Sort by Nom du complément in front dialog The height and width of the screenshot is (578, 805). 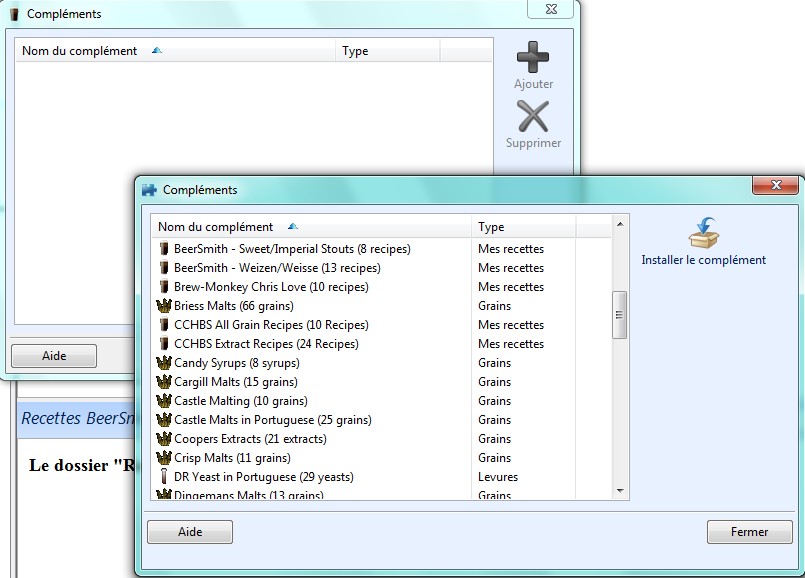[x=215, y=227]
